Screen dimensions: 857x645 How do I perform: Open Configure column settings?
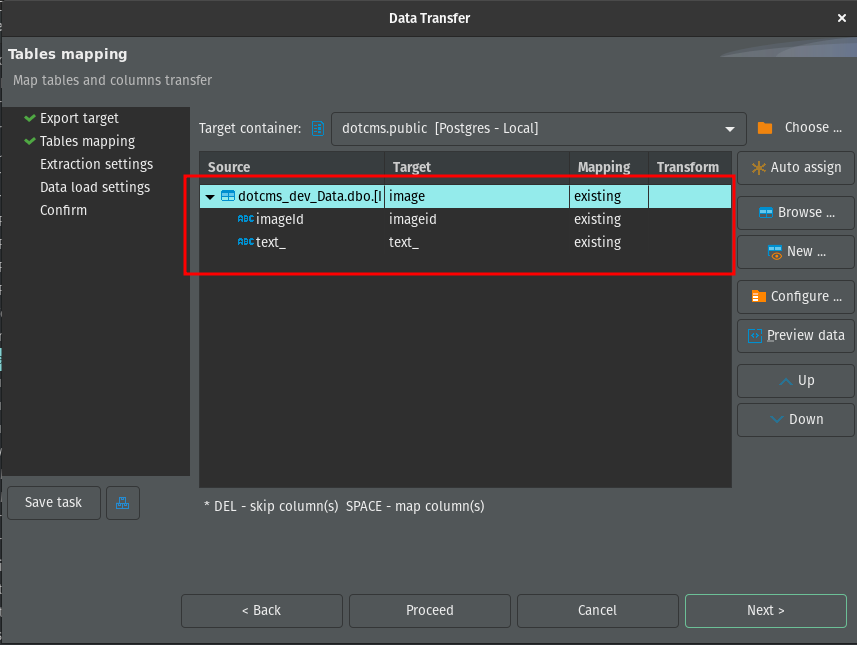pyautogui.click(x=796, y=296)
